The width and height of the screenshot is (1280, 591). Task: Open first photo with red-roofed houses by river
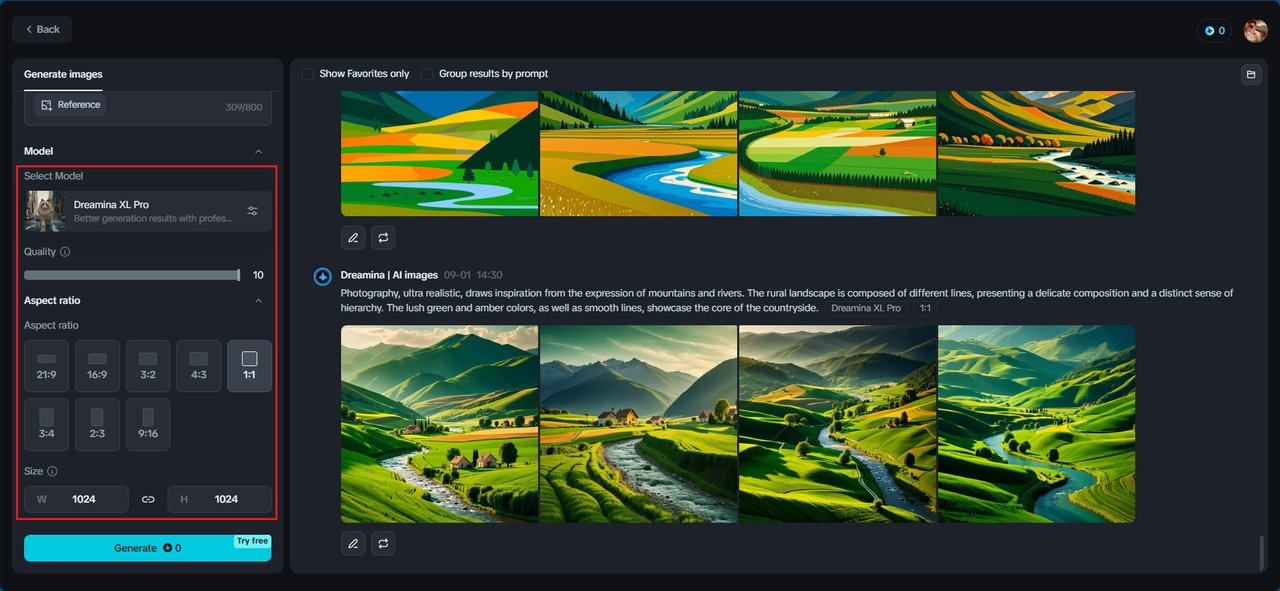click(440, 424)
